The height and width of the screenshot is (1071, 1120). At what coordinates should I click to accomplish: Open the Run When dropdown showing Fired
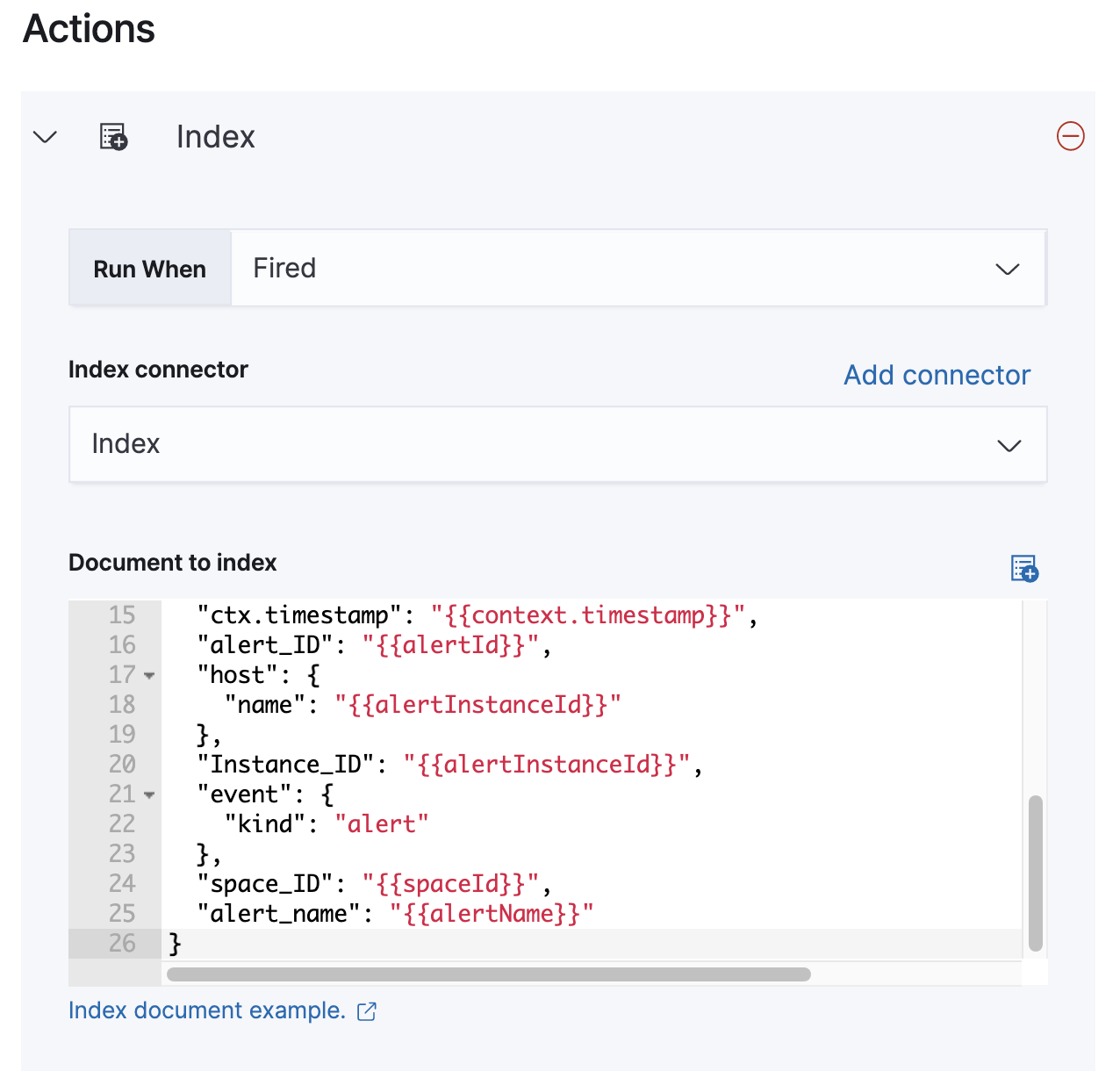coord(638,268)
